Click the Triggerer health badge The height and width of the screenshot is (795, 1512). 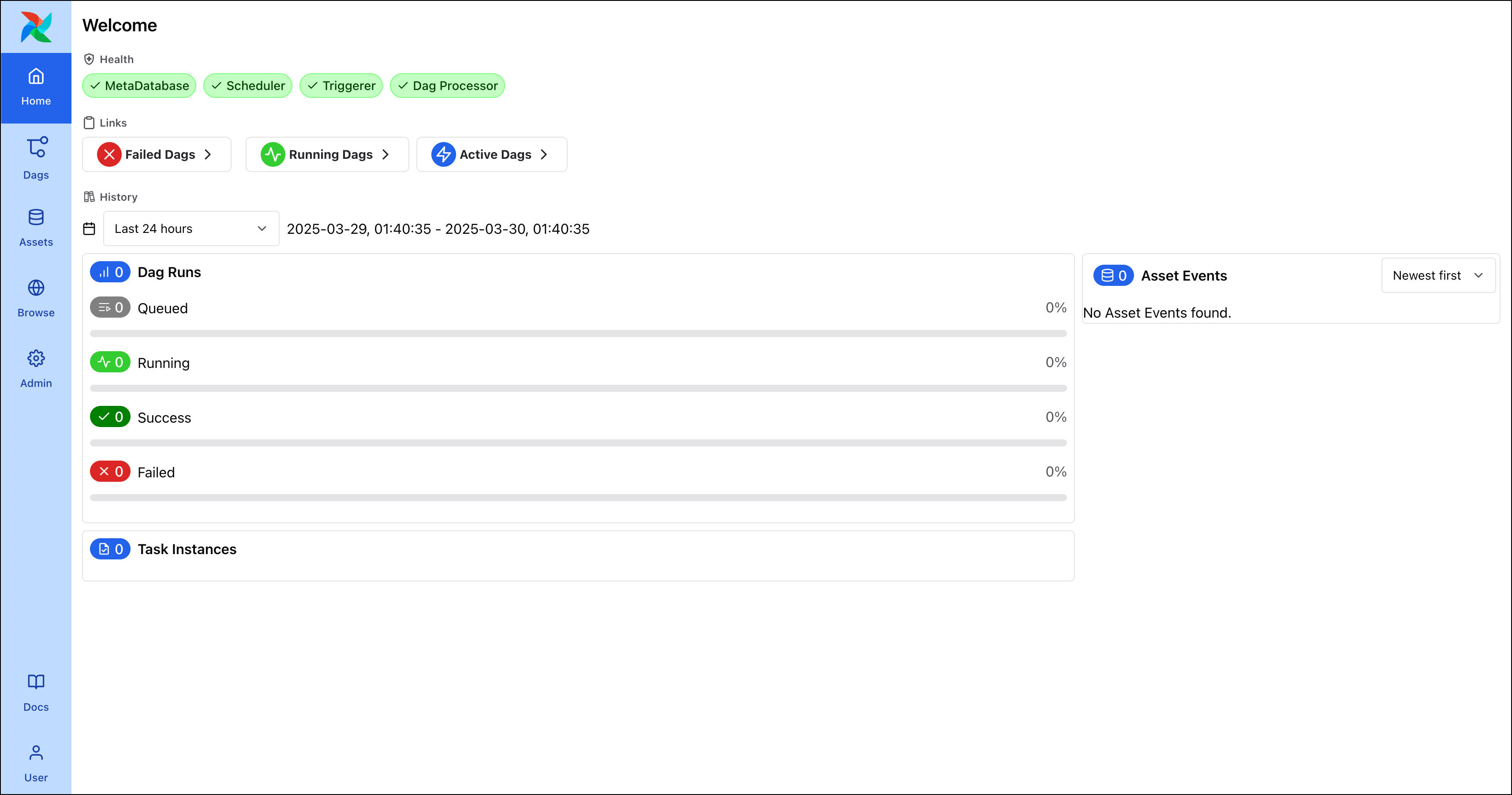click(341, 85)
